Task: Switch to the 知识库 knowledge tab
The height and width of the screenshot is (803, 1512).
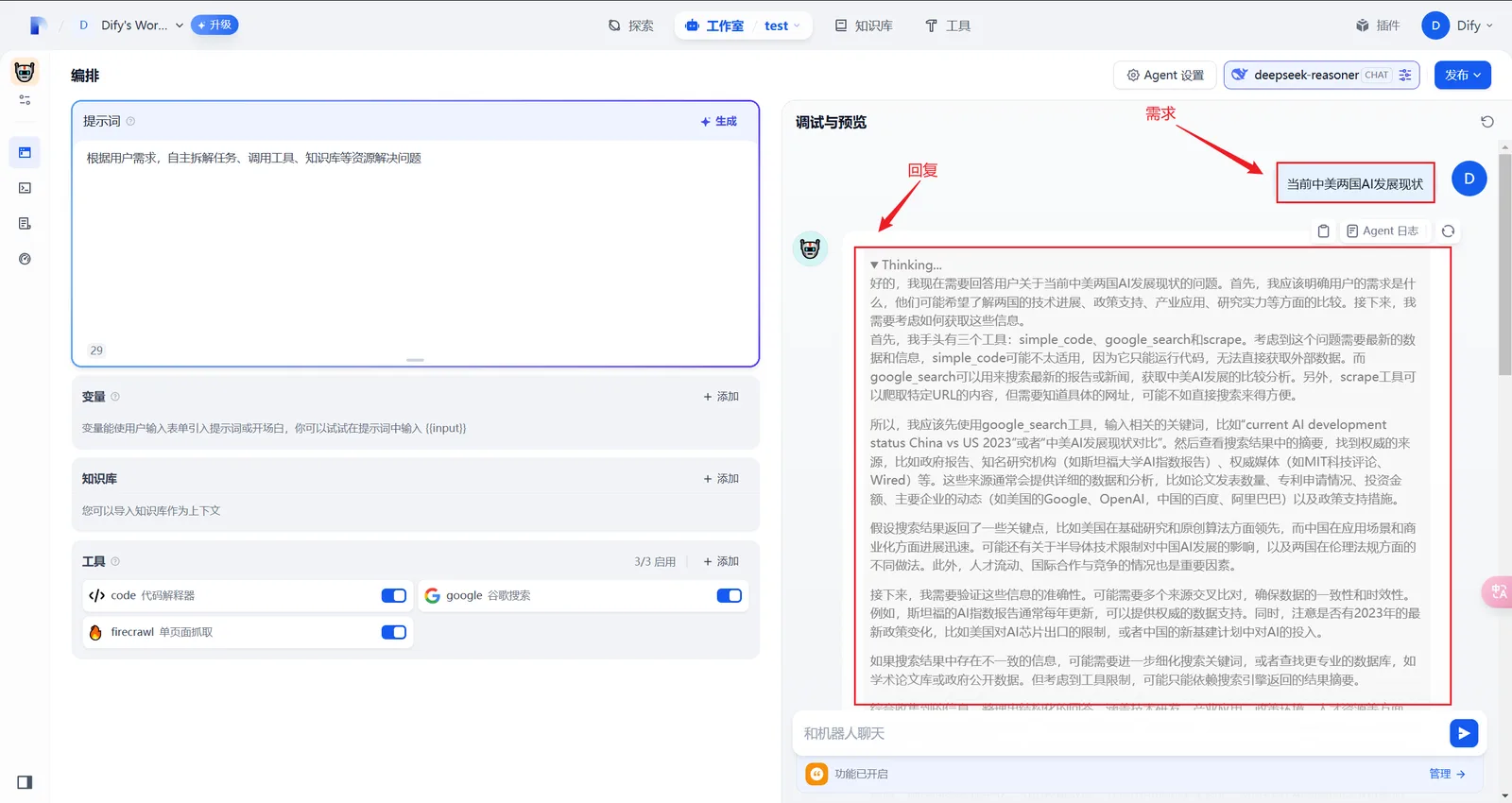Action: (864, 26)
